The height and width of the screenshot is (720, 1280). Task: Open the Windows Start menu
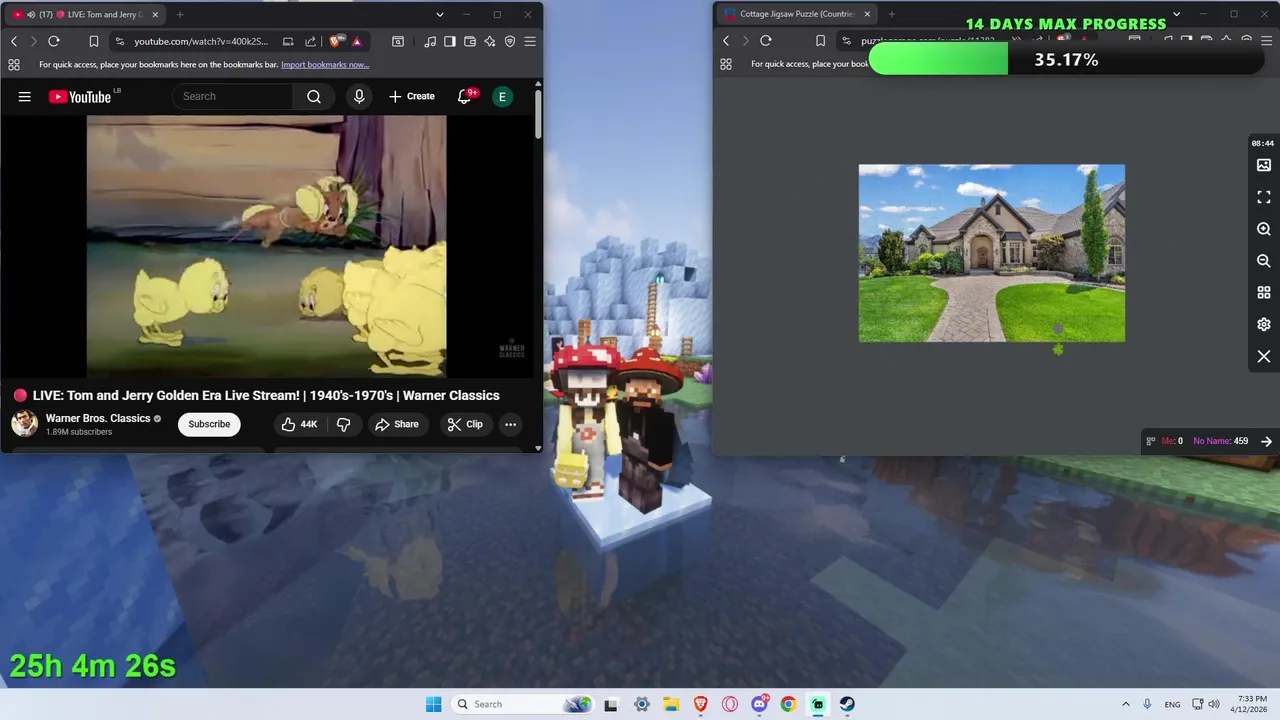click(433, 704)
